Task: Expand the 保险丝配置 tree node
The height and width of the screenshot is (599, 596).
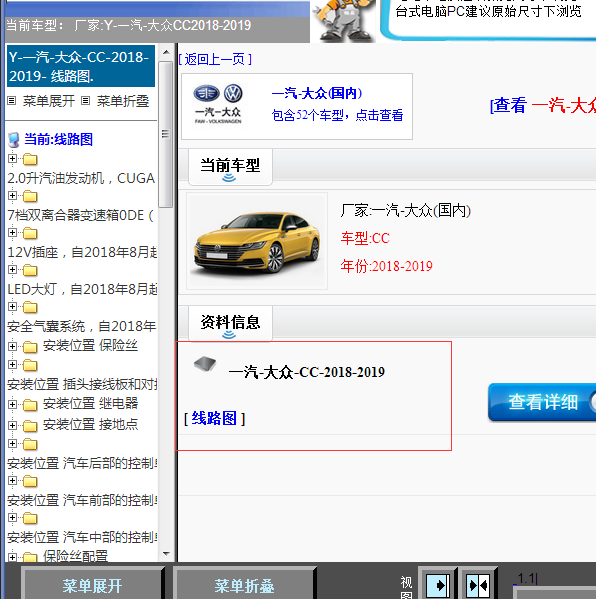Action: coord(12,557)
